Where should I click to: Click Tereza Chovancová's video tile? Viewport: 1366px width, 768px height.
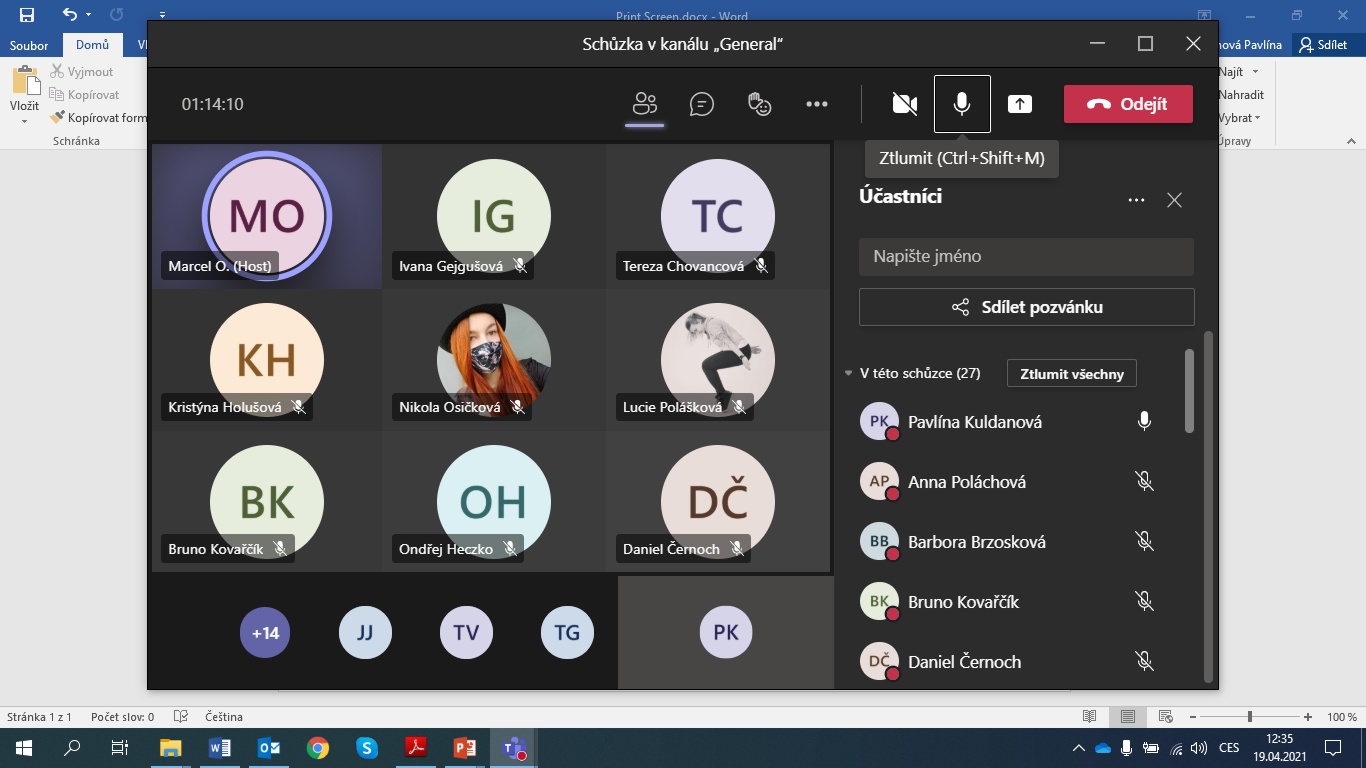(718, 216)
